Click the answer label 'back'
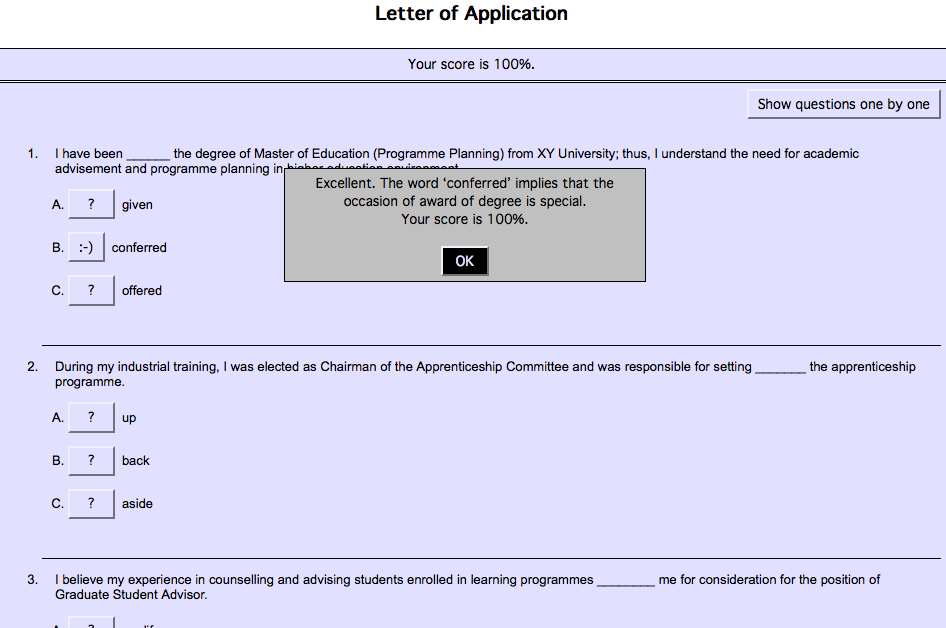 pyautogui.click(x=136, y=461)
